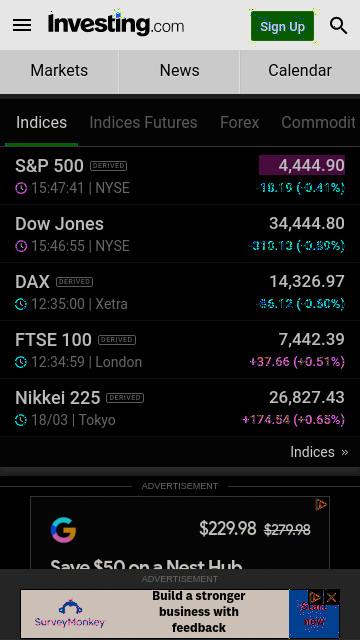Select the Commodities tab
The width and height of the screenshot is (360, 640).
click(x=318, y=122)
